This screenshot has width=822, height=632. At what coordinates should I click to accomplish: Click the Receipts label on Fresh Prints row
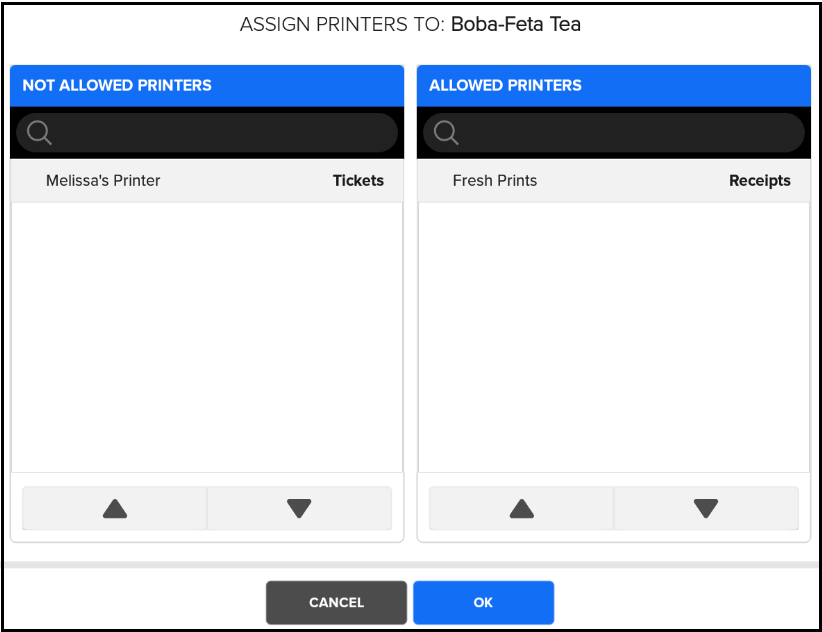(x=759, y=181)
